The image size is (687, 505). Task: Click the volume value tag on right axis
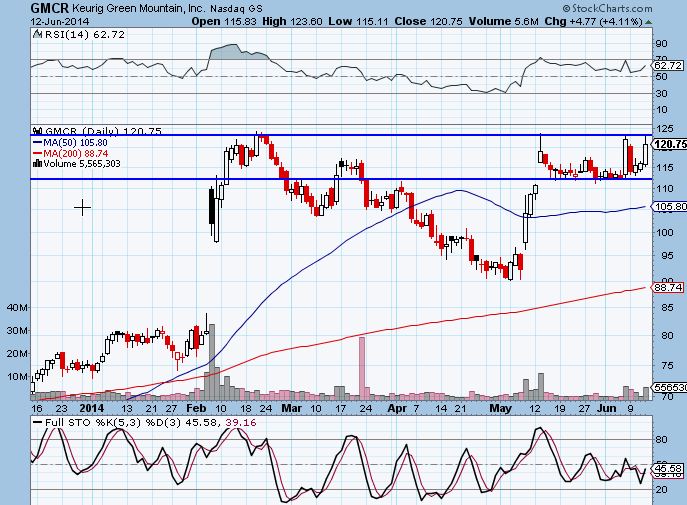670,387
